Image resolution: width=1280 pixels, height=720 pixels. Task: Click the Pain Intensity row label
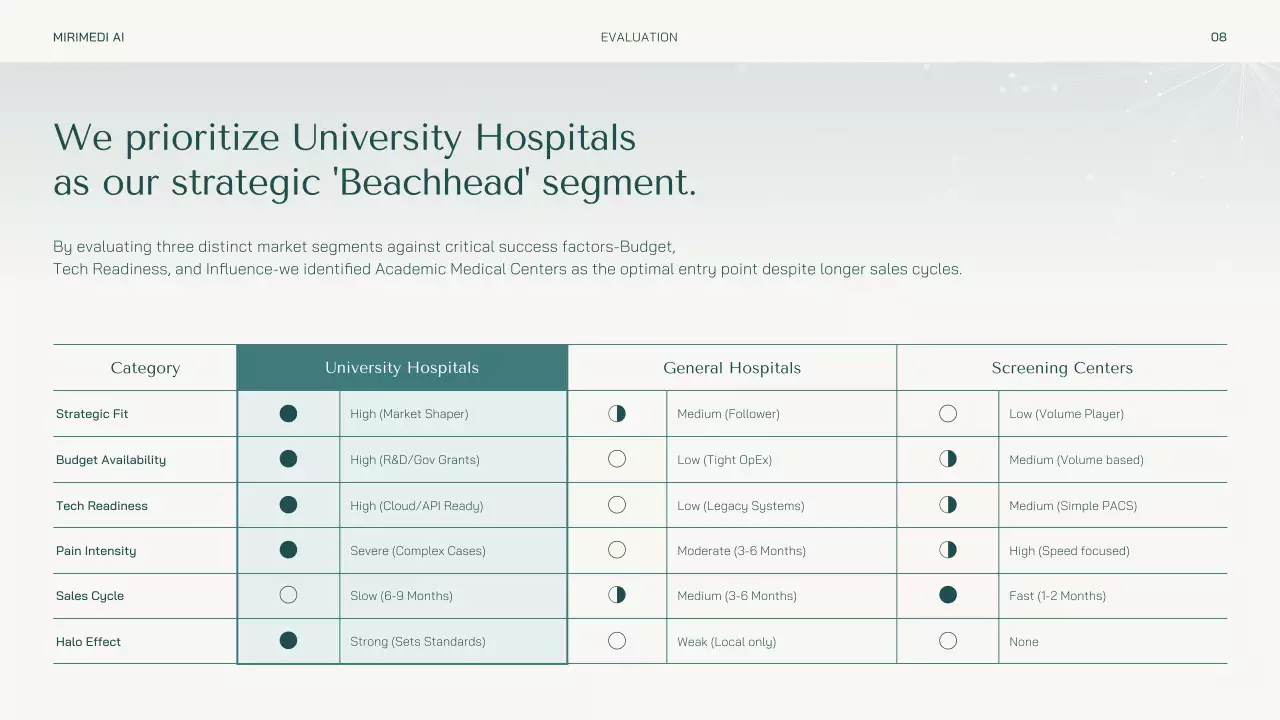coord(96,551)
